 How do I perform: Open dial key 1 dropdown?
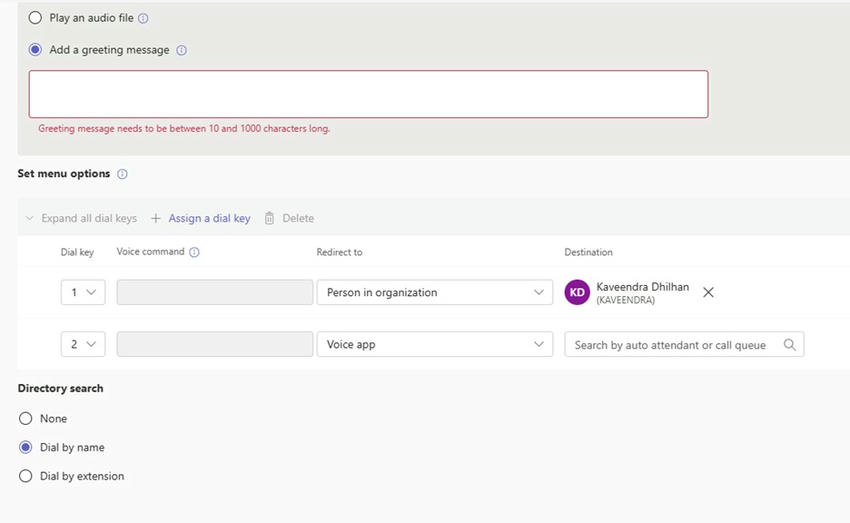pyautogui.click(x=82, y=292)
